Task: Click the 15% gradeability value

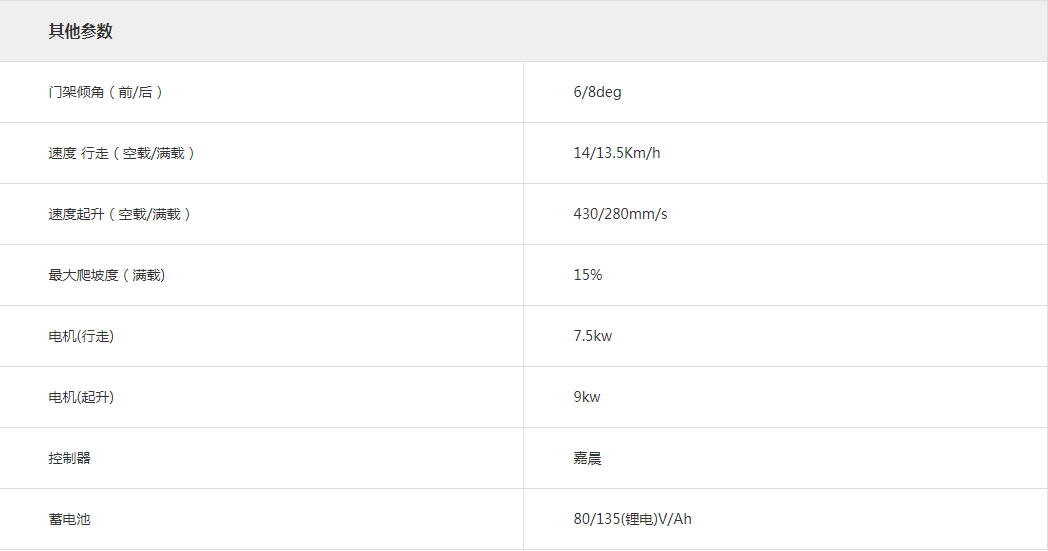Action: 588,275
